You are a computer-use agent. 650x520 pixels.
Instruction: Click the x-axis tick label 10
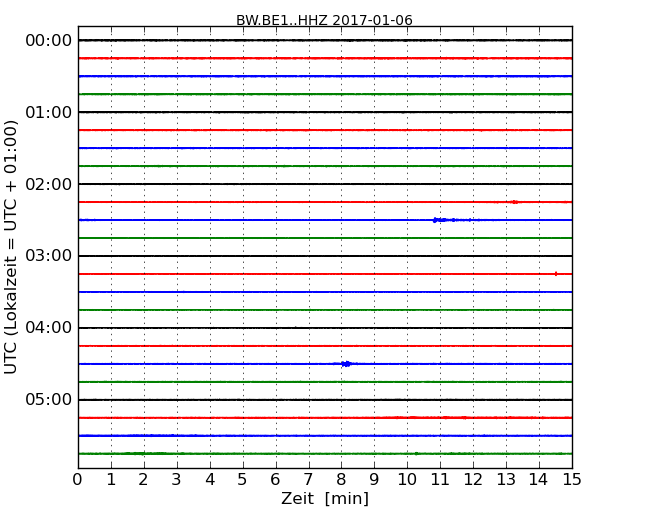click(x=407, y=480)
